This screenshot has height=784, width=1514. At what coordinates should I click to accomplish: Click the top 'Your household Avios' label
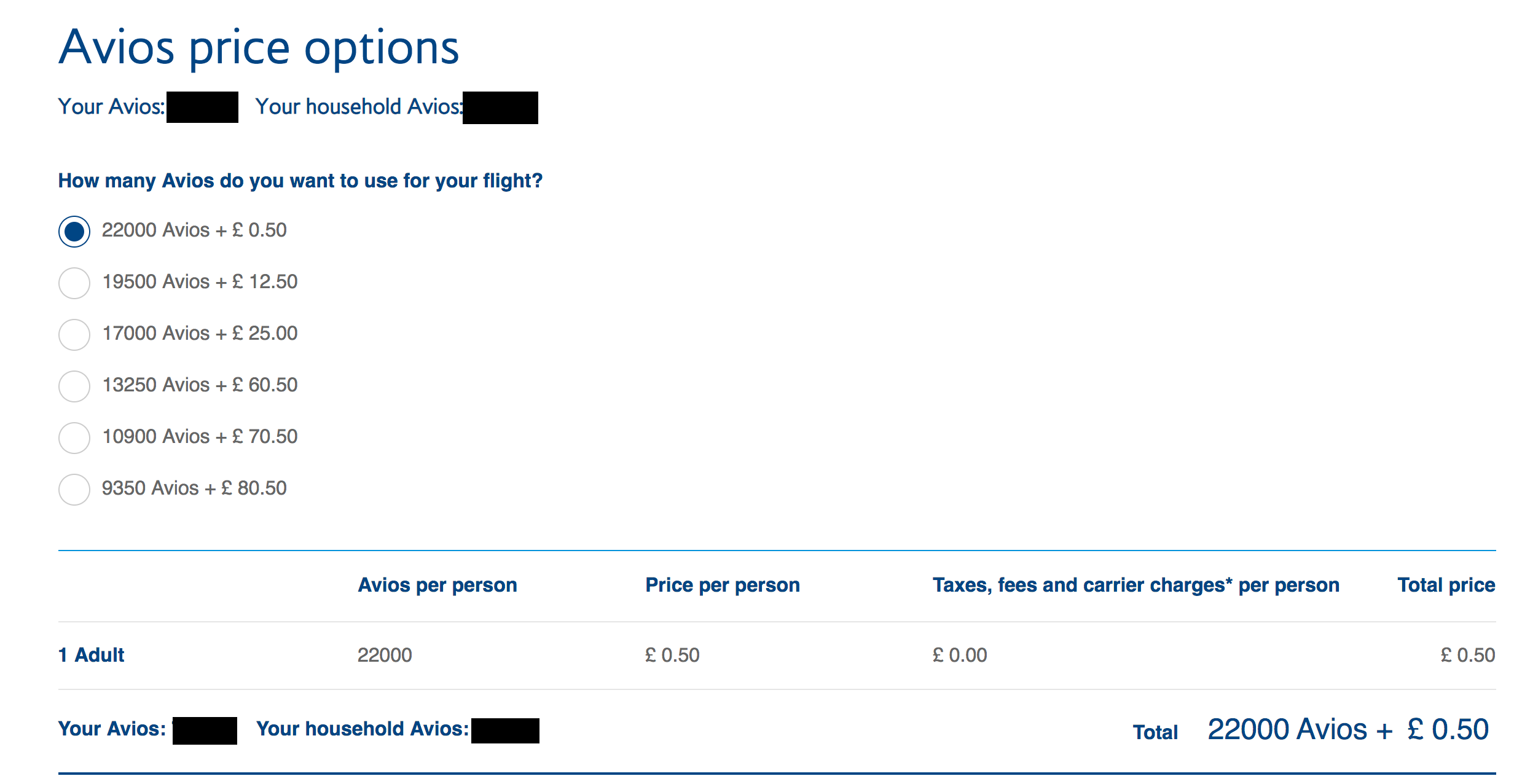tap(359, 107)
